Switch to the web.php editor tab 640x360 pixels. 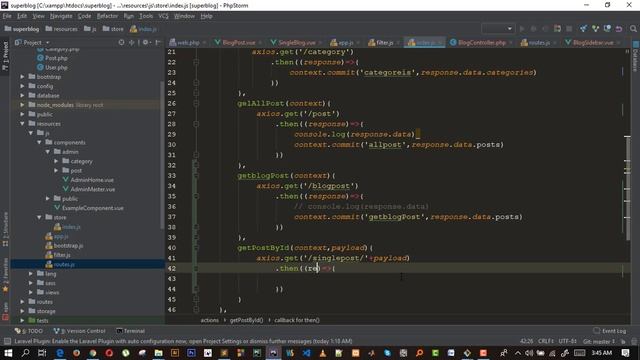(x=188, y=42)
